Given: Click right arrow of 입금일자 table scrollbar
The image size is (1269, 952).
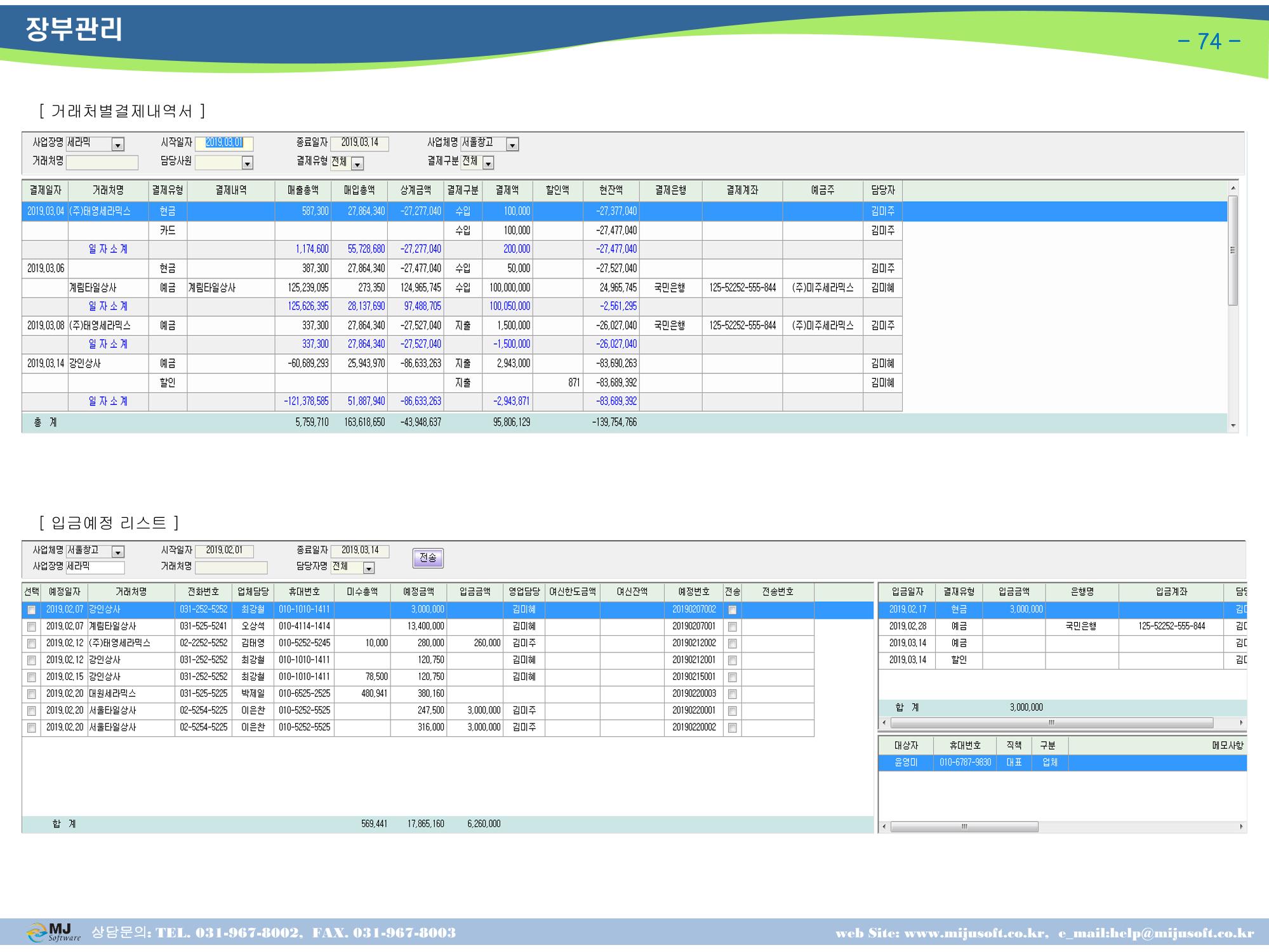Looking at the screenshot, I should (x=1241, y=723).
